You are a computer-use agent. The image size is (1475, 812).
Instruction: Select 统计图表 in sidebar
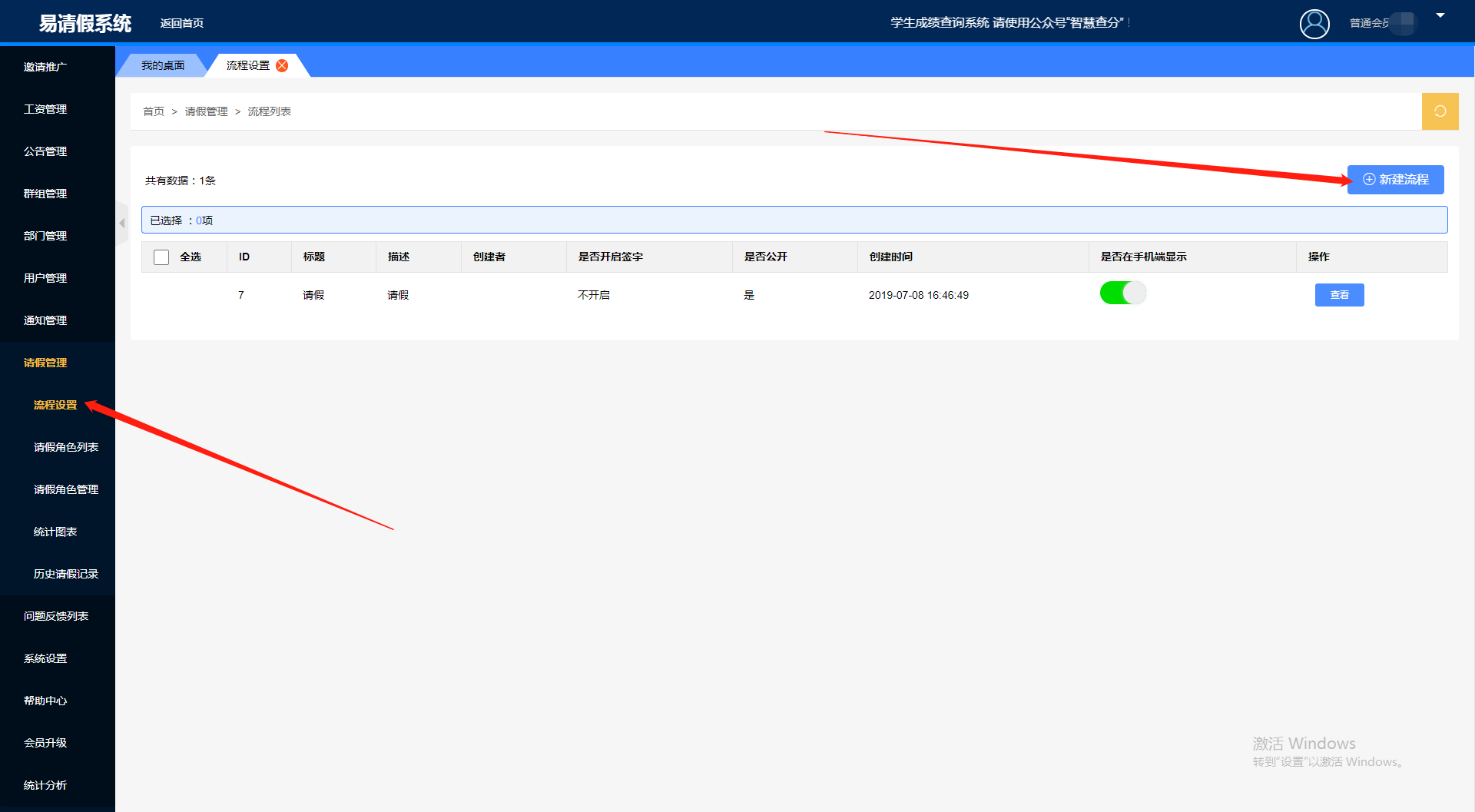point(55,532)
